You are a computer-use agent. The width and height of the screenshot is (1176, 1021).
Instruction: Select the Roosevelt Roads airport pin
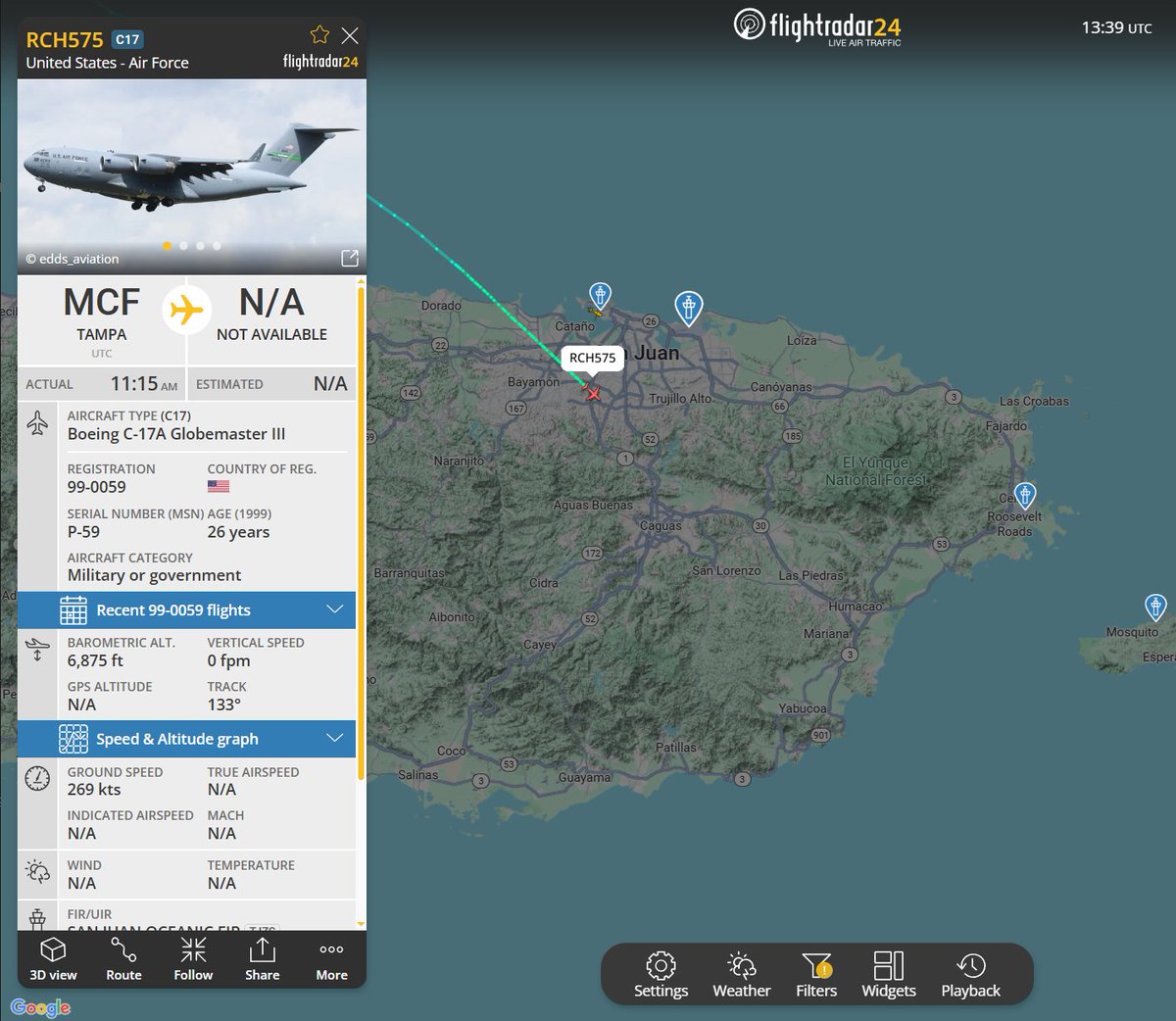(x=1025, y=494)
